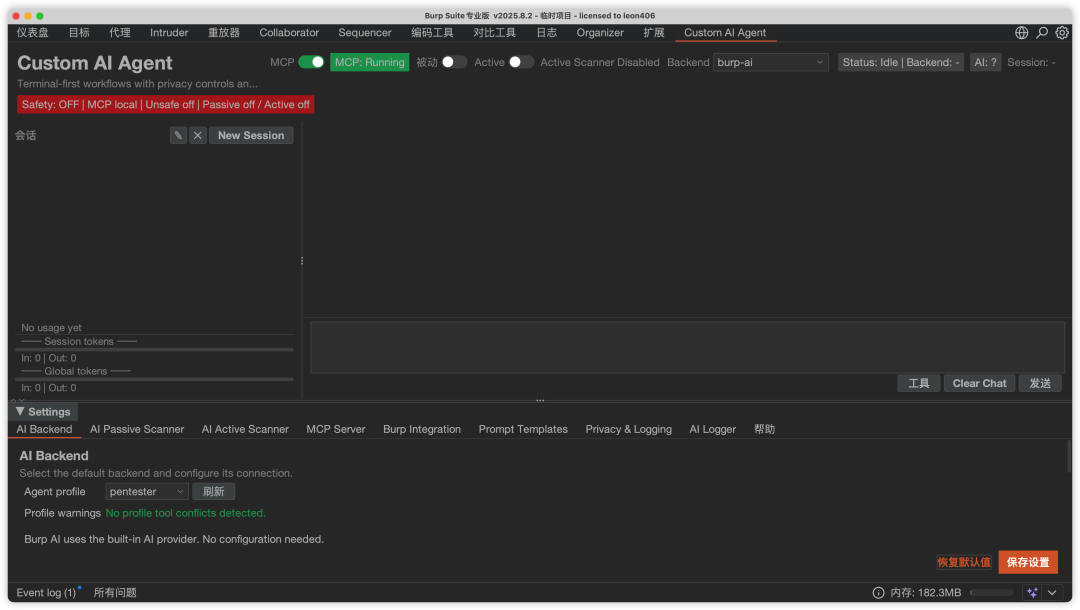The width and height of the screenshot is (1080, 610).
Task: Open the Burp Integration settings tab
Action: pyautogui.click(x=422, y=430)
